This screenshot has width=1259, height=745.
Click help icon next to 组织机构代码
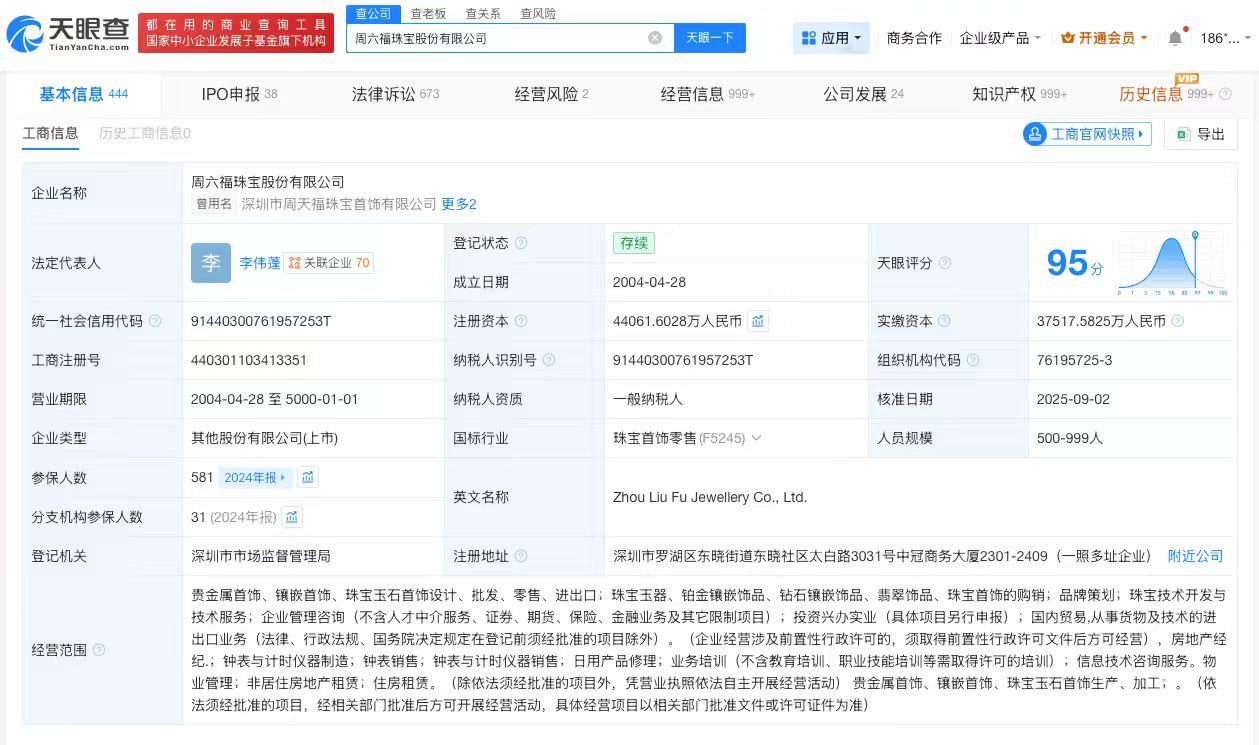[973, 360]
